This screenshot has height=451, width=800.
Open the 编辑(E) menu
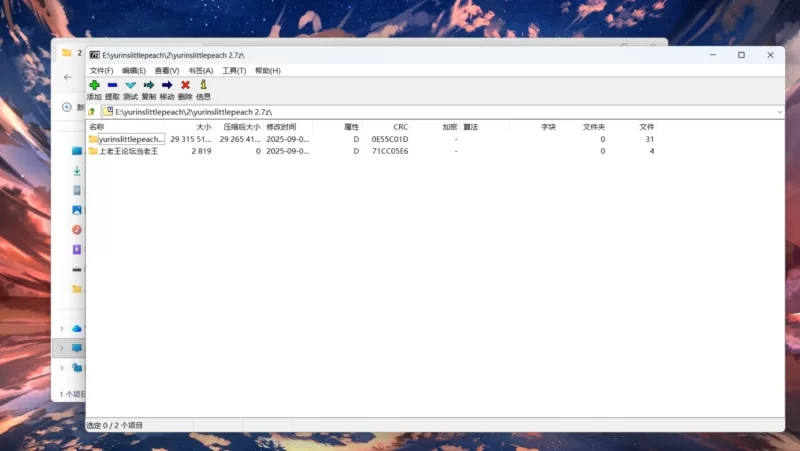134,71
